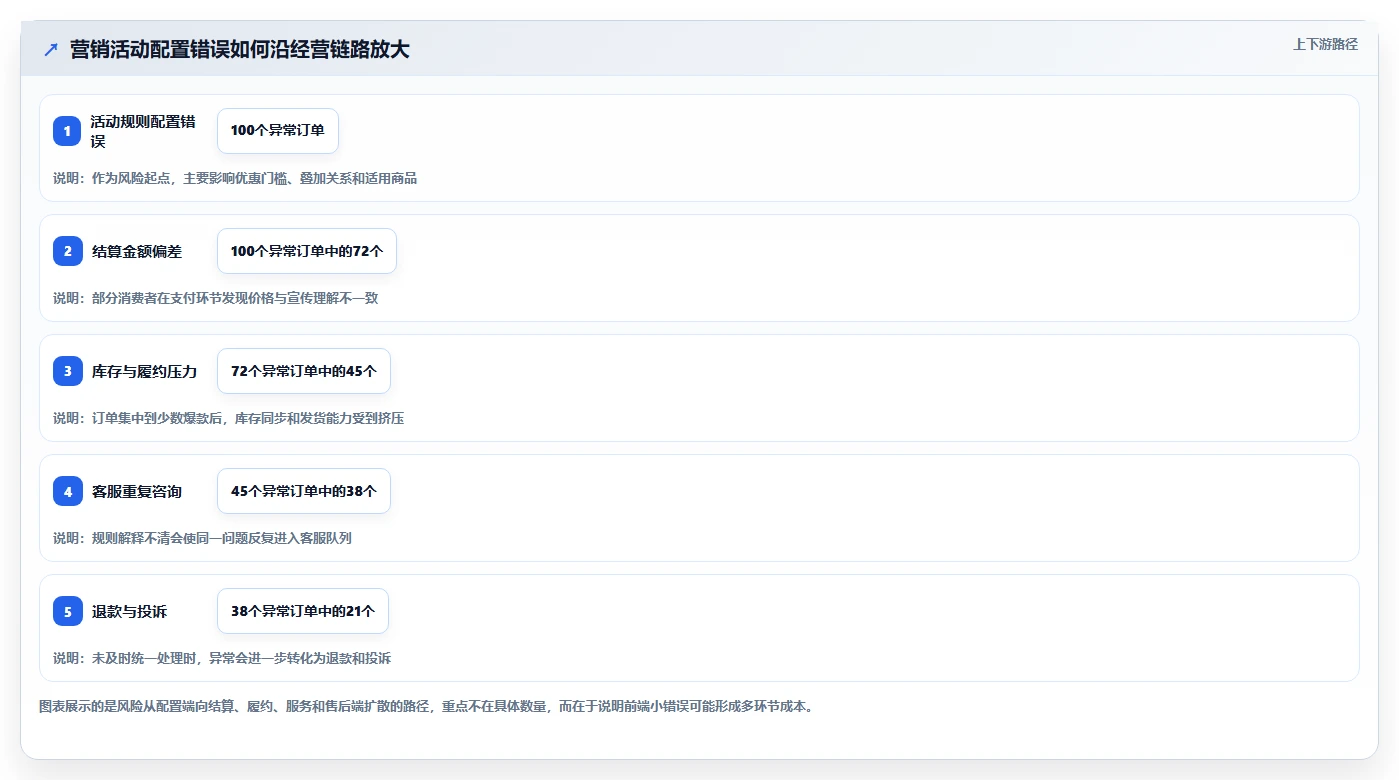Click the note starting 说明：作为风险起点
This screenshot has height=780, width=1399.
click(x=235, y=178)
